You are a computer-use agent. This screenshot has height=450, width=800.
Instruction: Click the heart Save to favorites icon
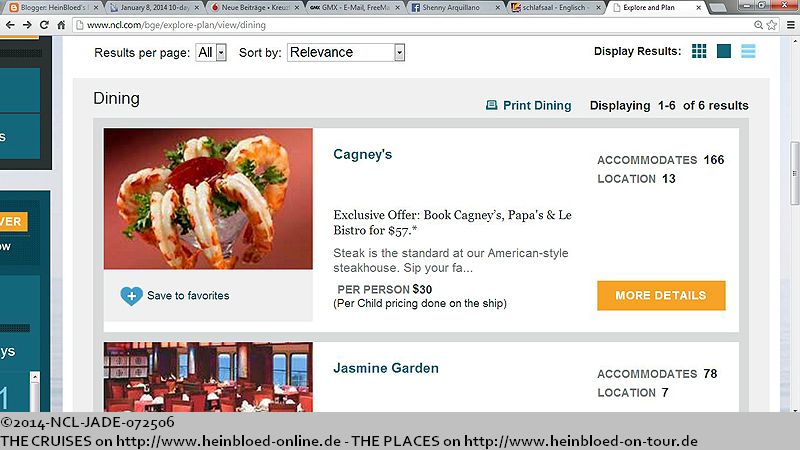point(131,296)
